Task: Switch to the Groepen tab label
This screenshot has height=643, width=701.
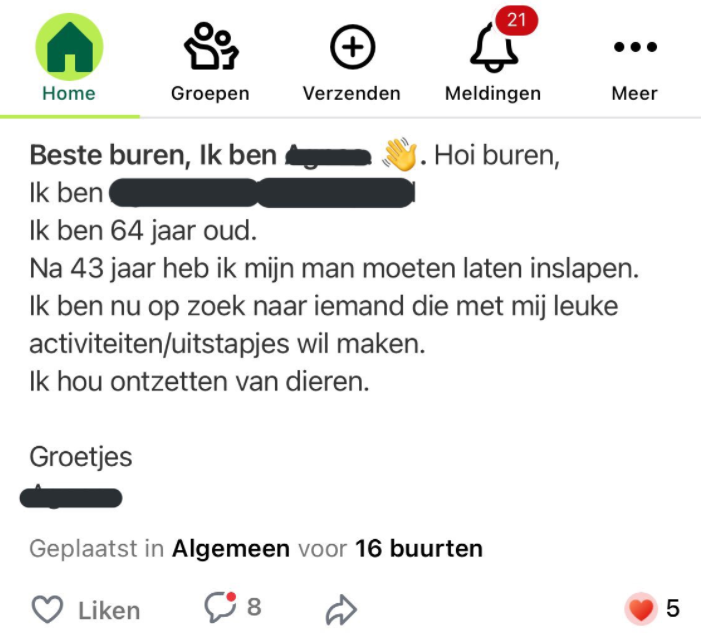Action: (x=209, y=94)
